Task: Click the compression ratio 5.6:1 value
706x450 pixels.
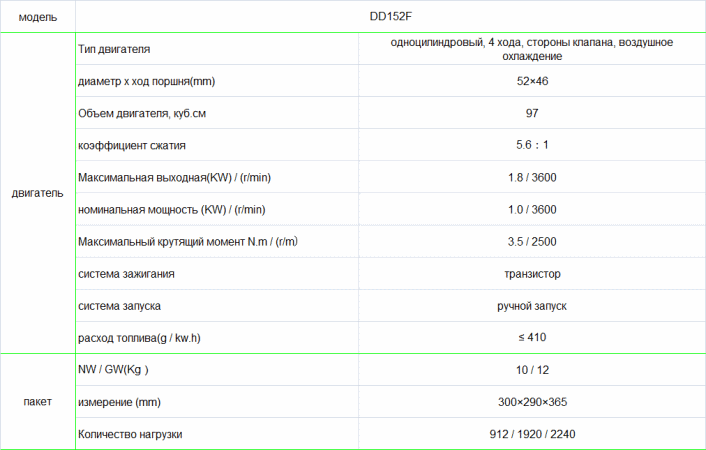Action: click(532, 145)
